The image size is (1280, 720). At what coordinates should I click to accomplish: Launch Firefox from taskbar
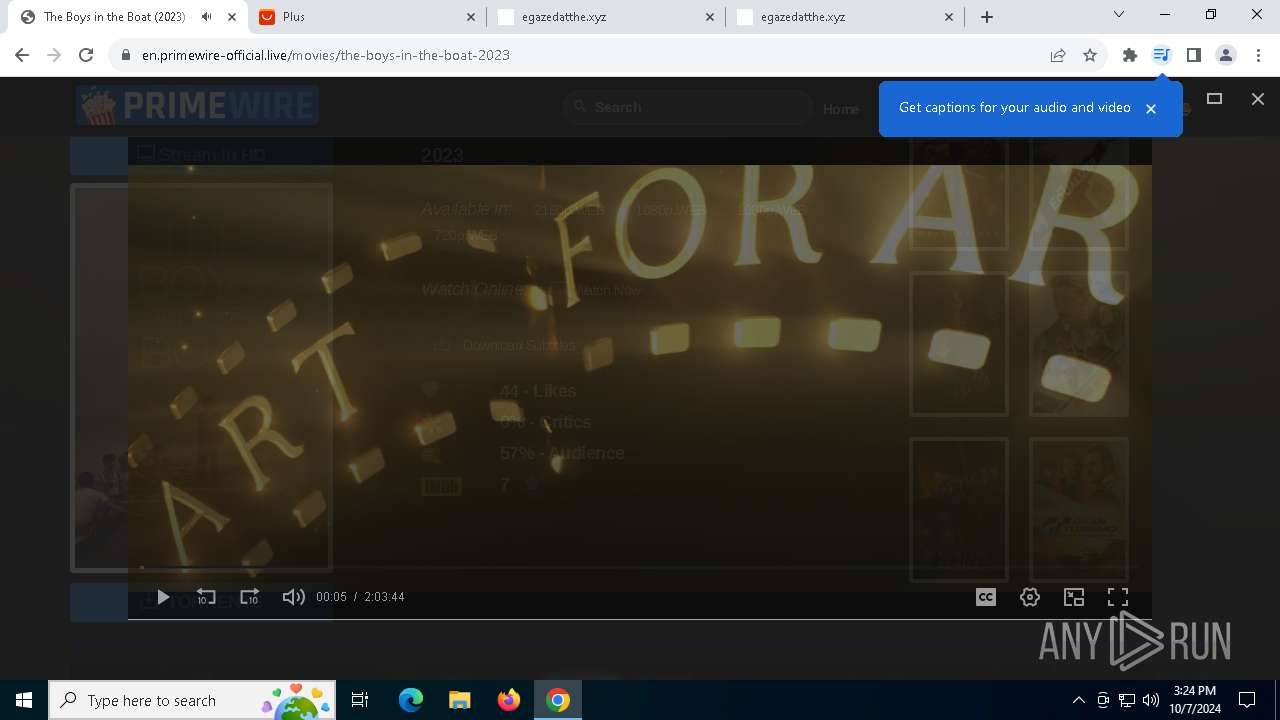pos(509,700)
